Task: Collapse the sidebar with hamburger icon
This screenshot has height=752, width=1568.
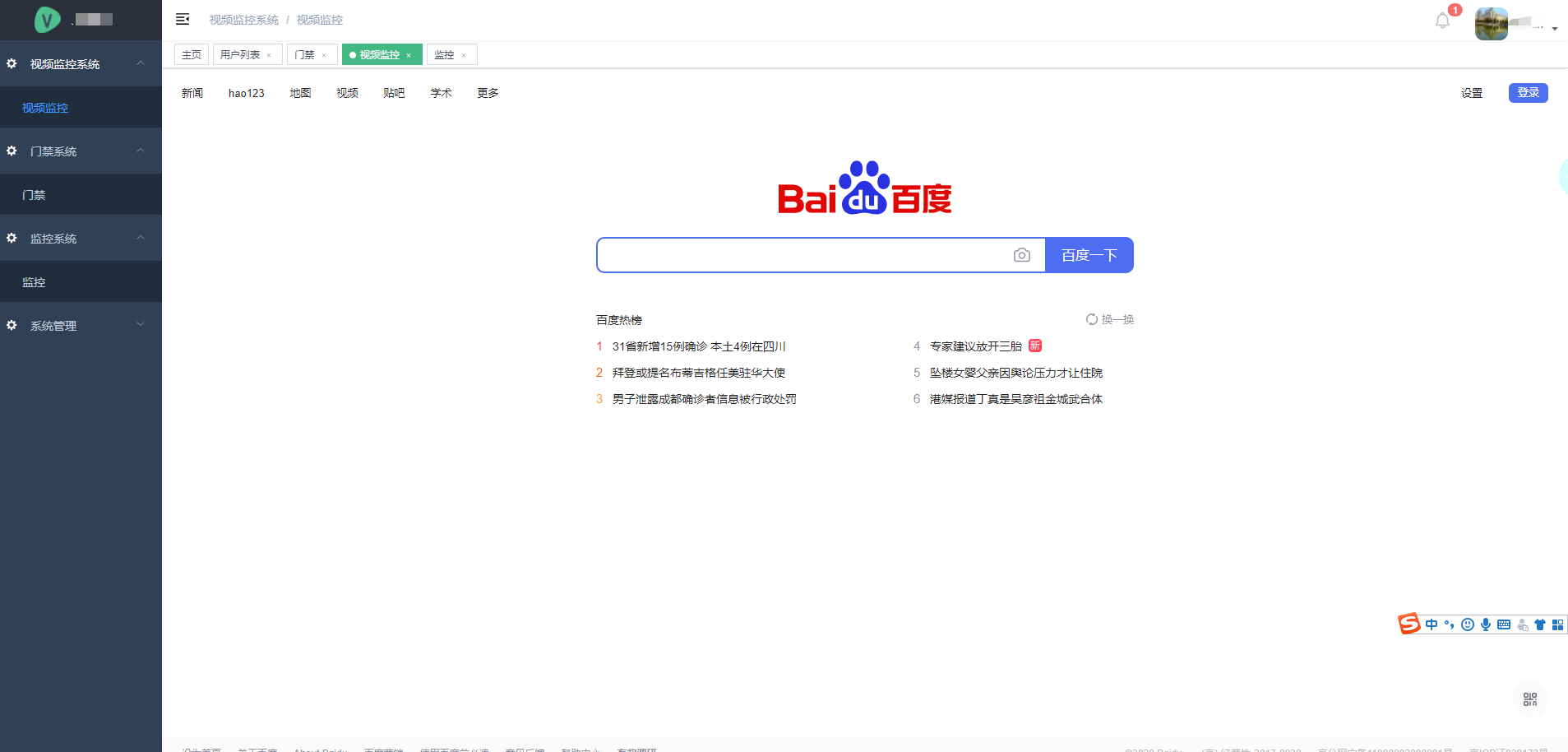Action: pos(183,18)
